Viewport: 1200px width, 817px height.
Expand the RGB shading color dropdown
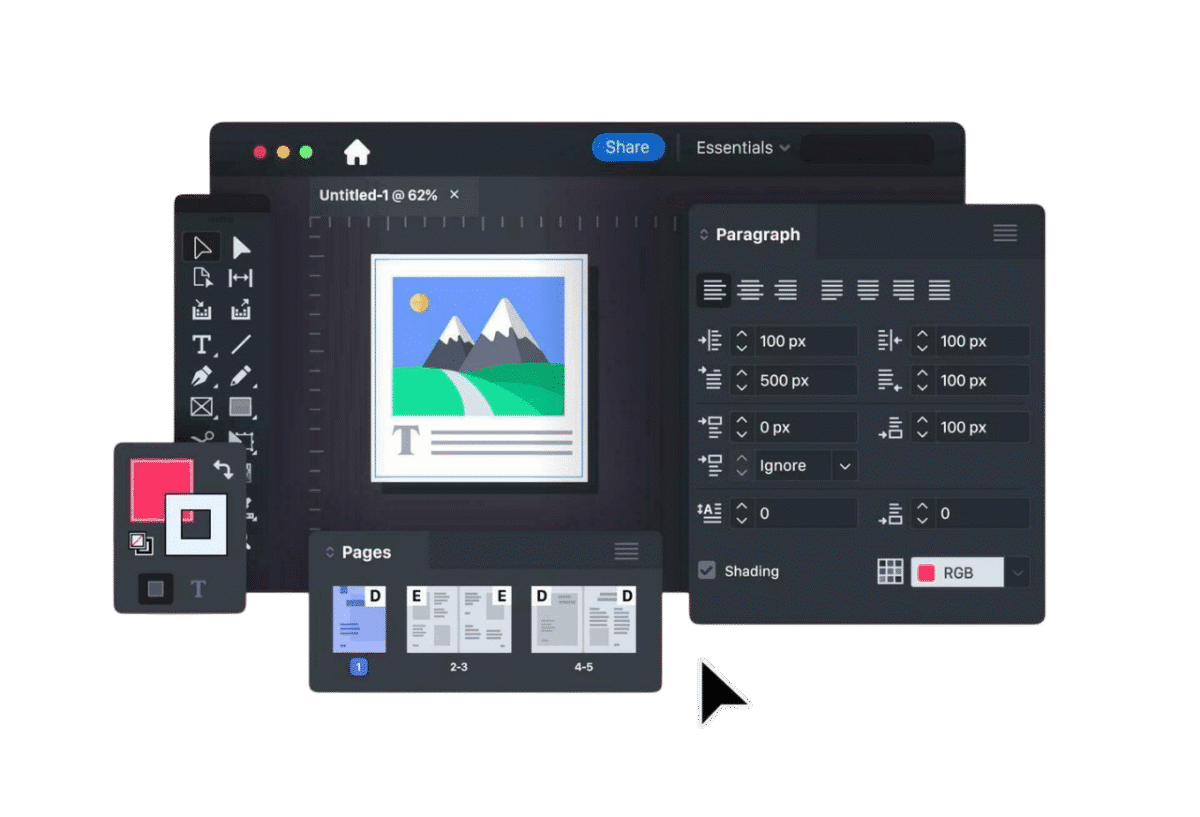1018,573
